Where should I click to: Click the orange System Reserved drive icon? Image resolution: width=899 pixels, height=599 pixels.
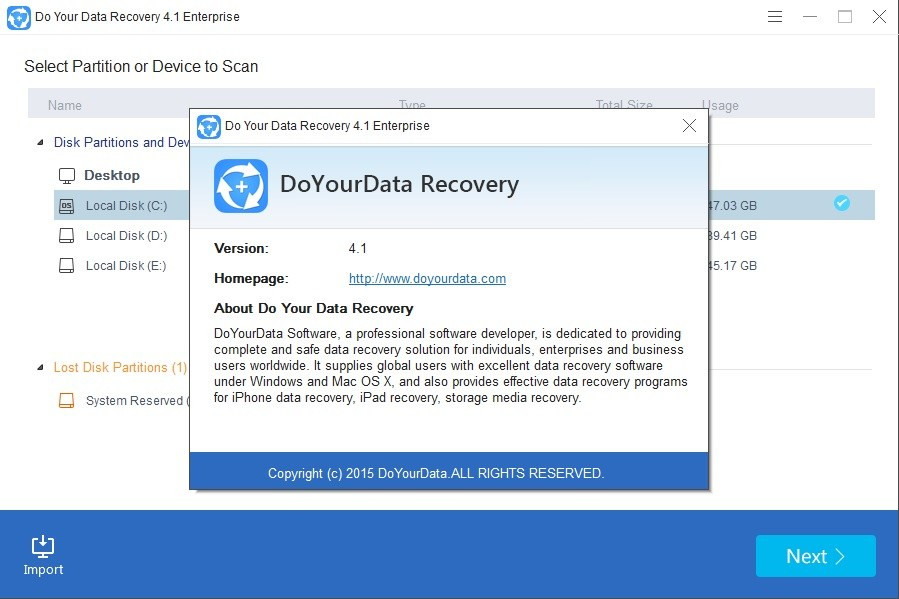tap(67, 400)
